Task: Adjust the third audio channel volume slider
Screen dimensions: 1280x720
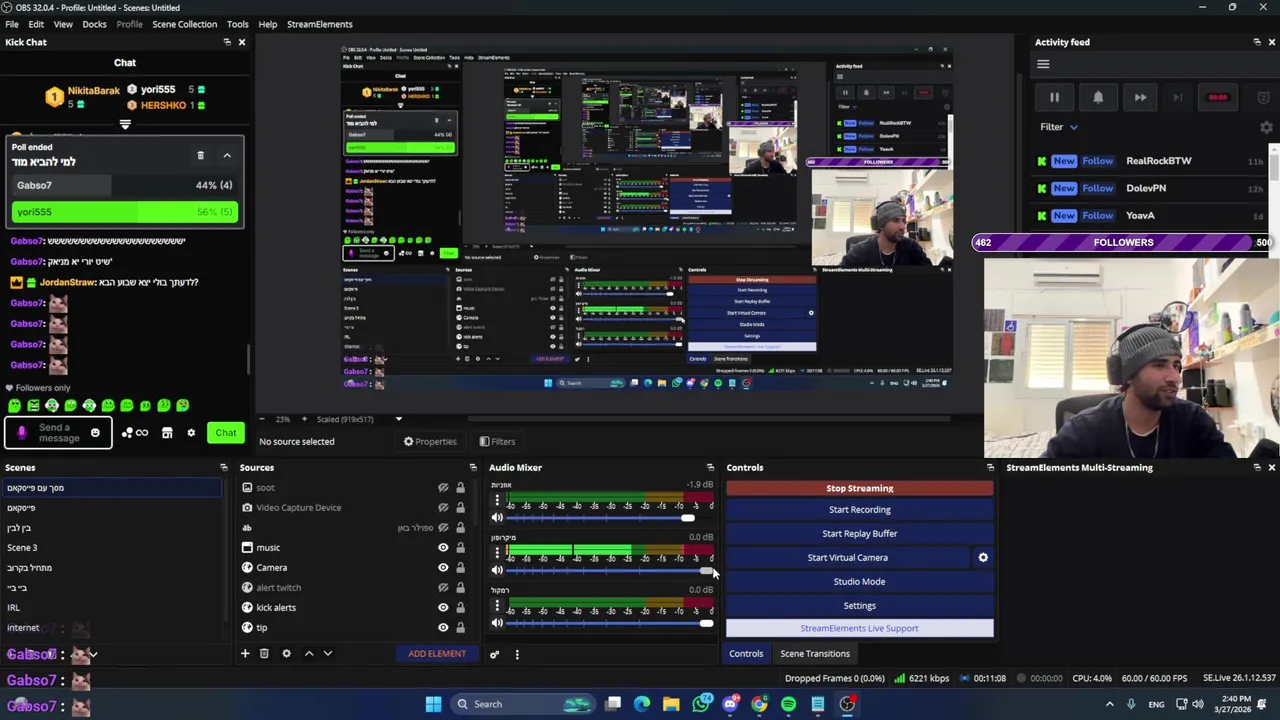Action: pos(610,623)
